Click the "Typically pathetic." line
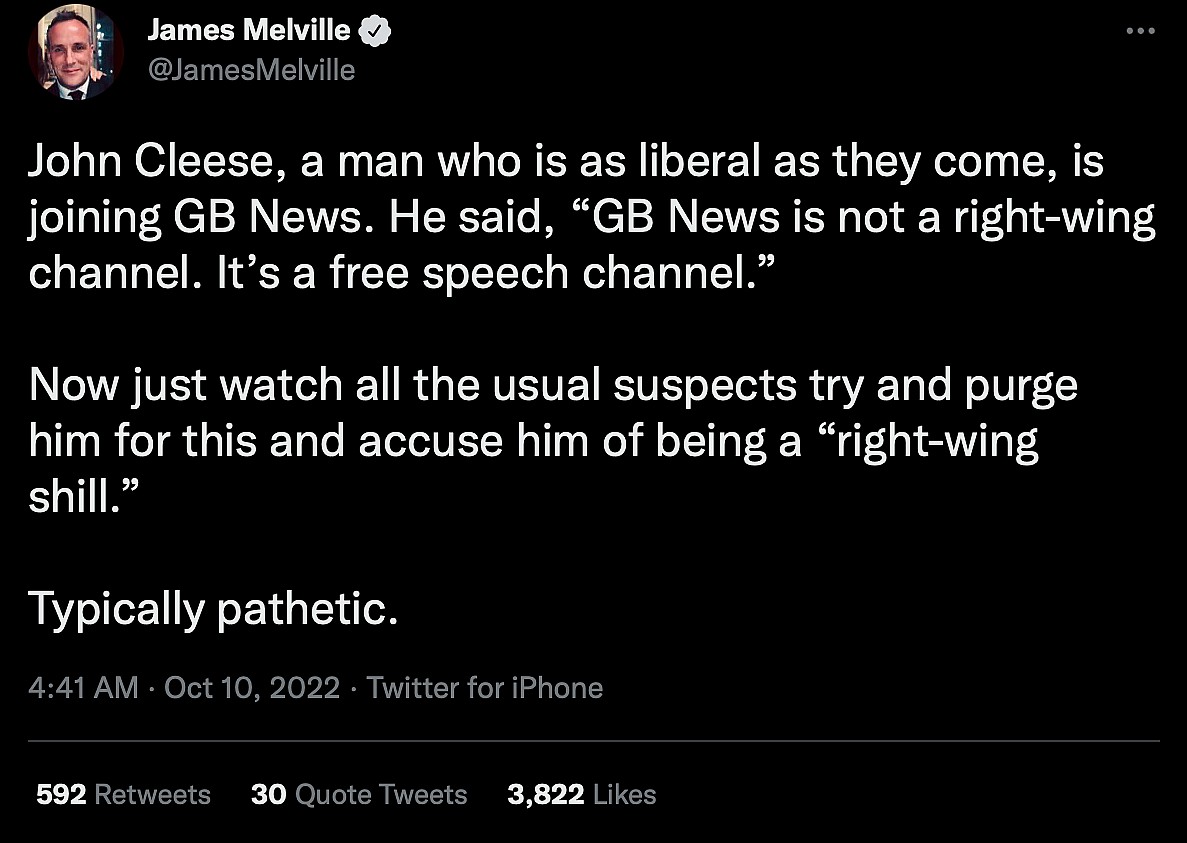This screenshot has height=843, width=1187. [213, 608]
